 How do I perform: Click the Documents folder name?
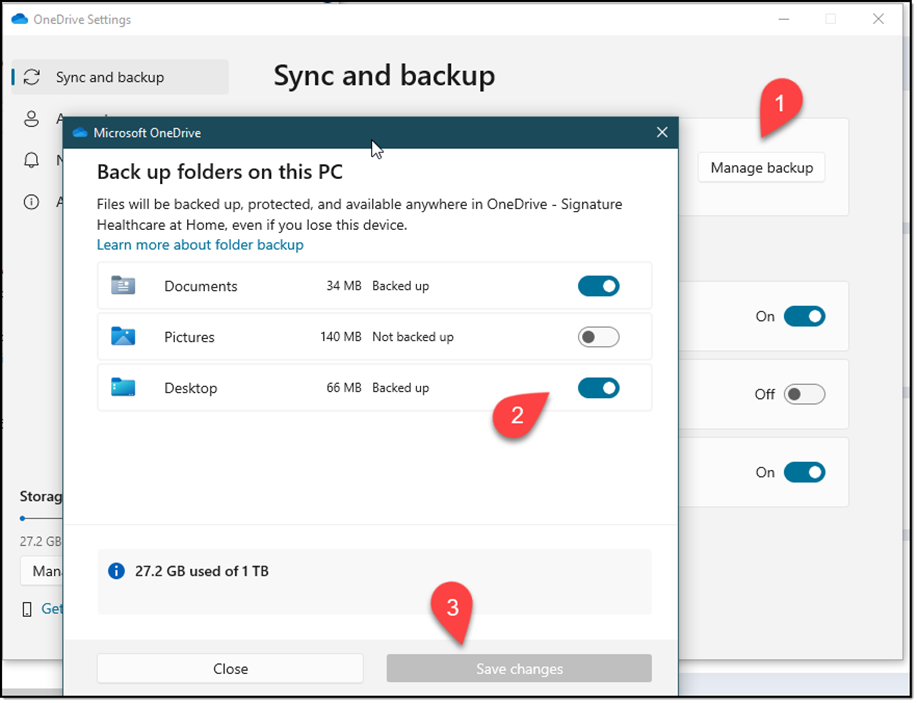[x=201, y=287]
